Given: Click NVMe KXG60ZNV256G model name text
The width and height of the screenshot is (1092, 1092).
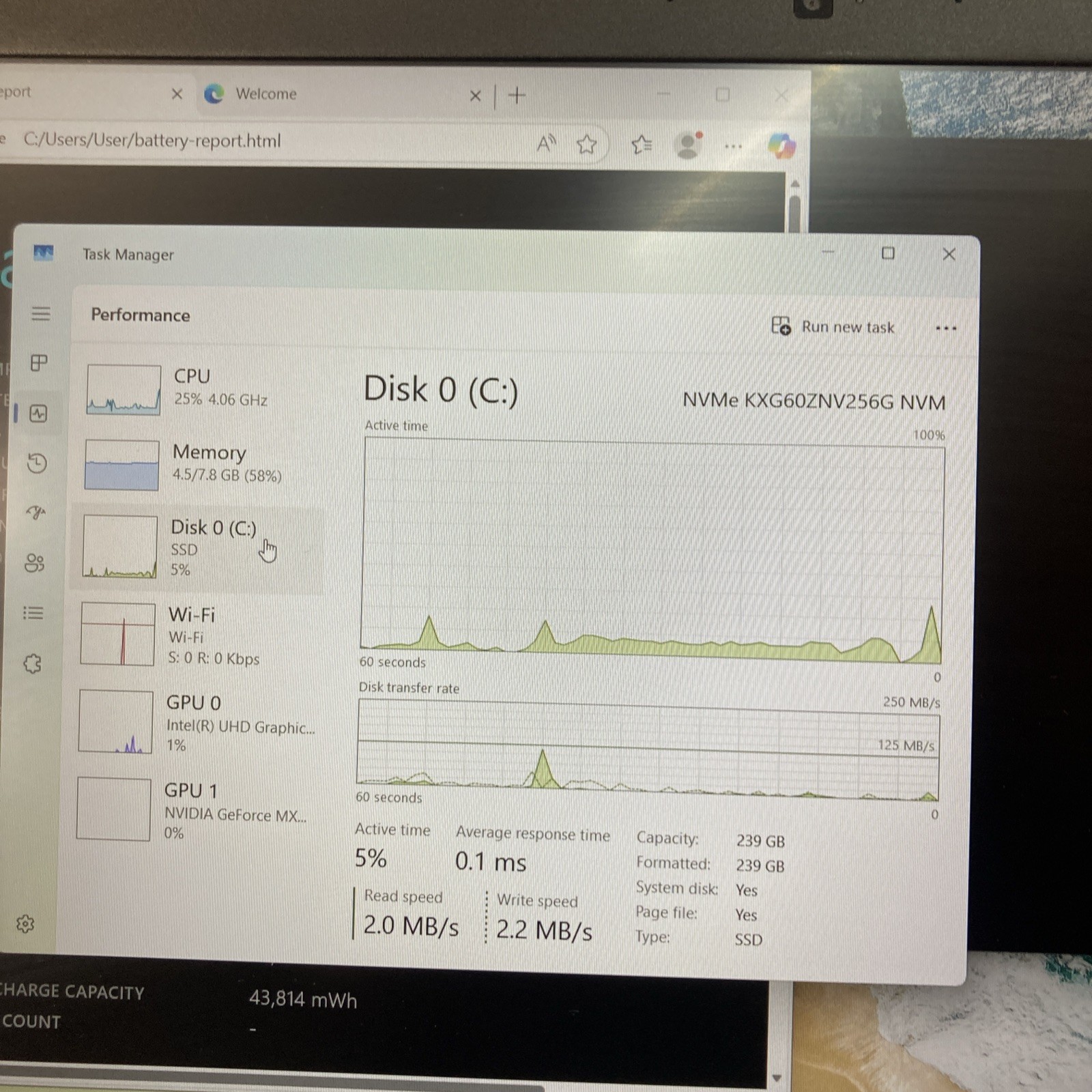Looking at the screenshot, I should click(814, 401).
